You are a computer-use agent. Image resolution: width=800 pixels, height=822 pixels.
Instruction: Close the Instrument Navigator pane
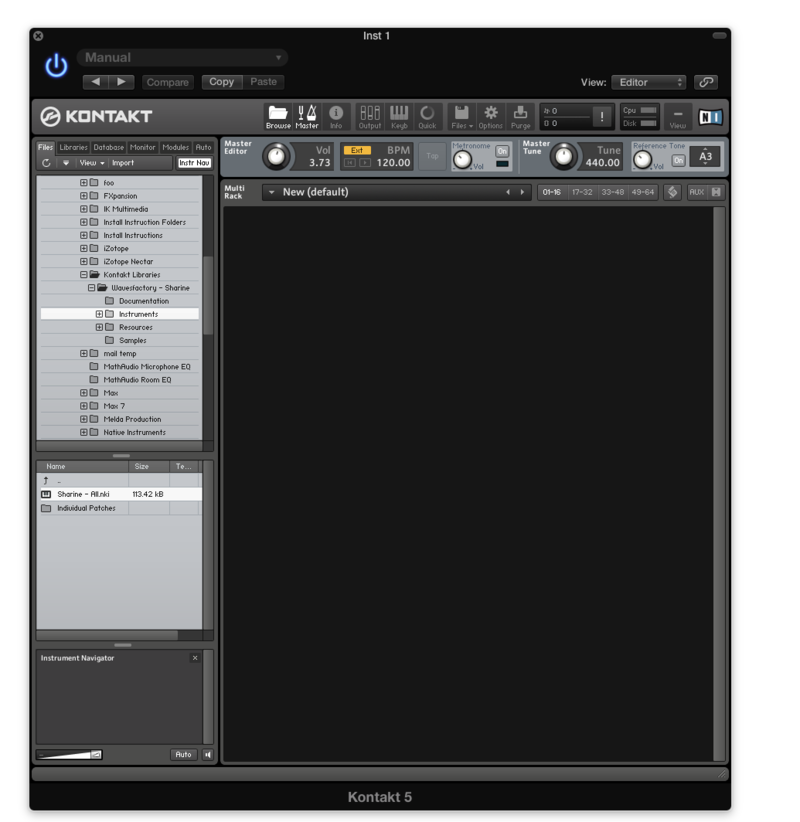[195, 658]
